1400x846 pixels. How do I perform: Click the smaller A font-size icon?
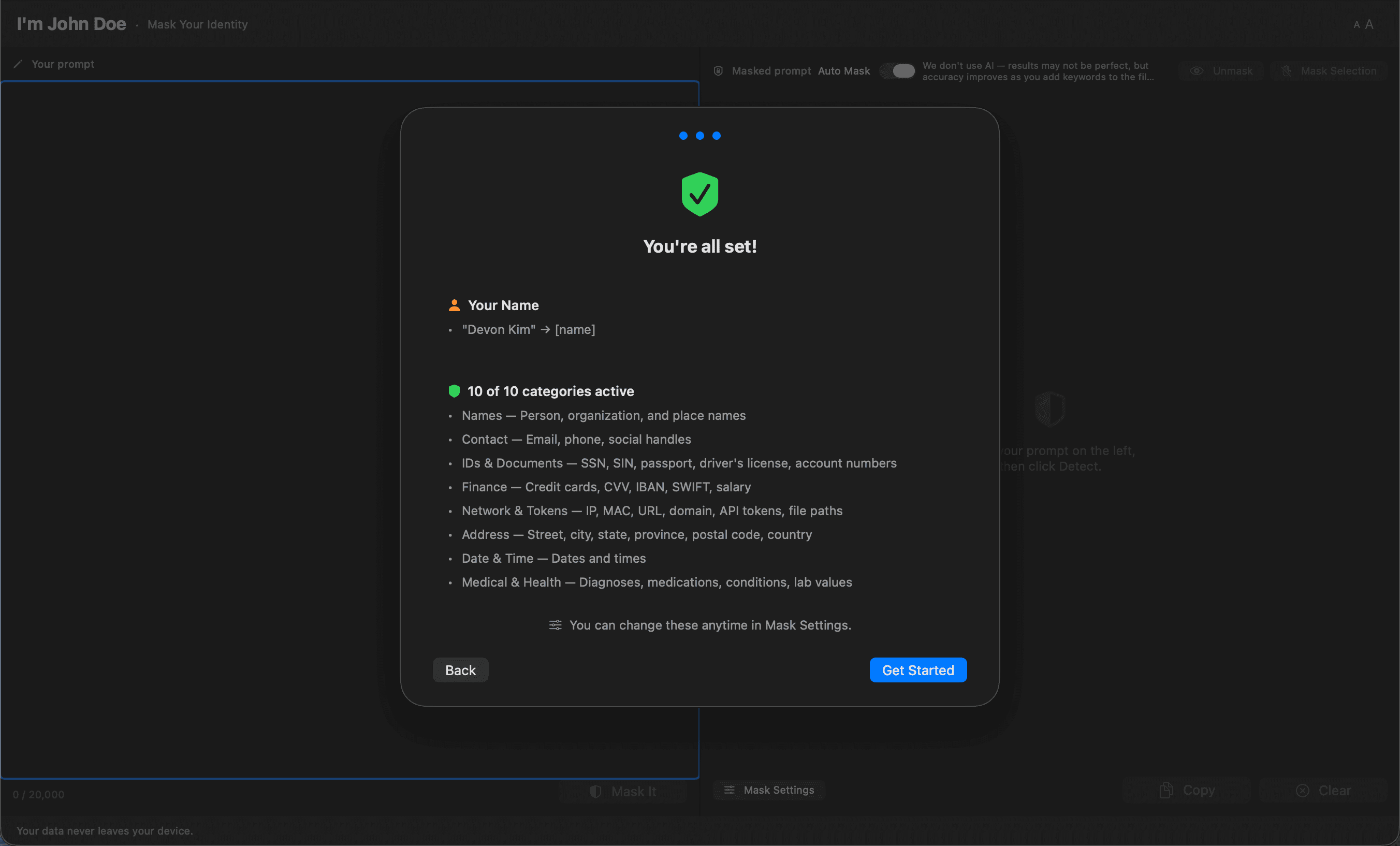(x=1357, y=24)
